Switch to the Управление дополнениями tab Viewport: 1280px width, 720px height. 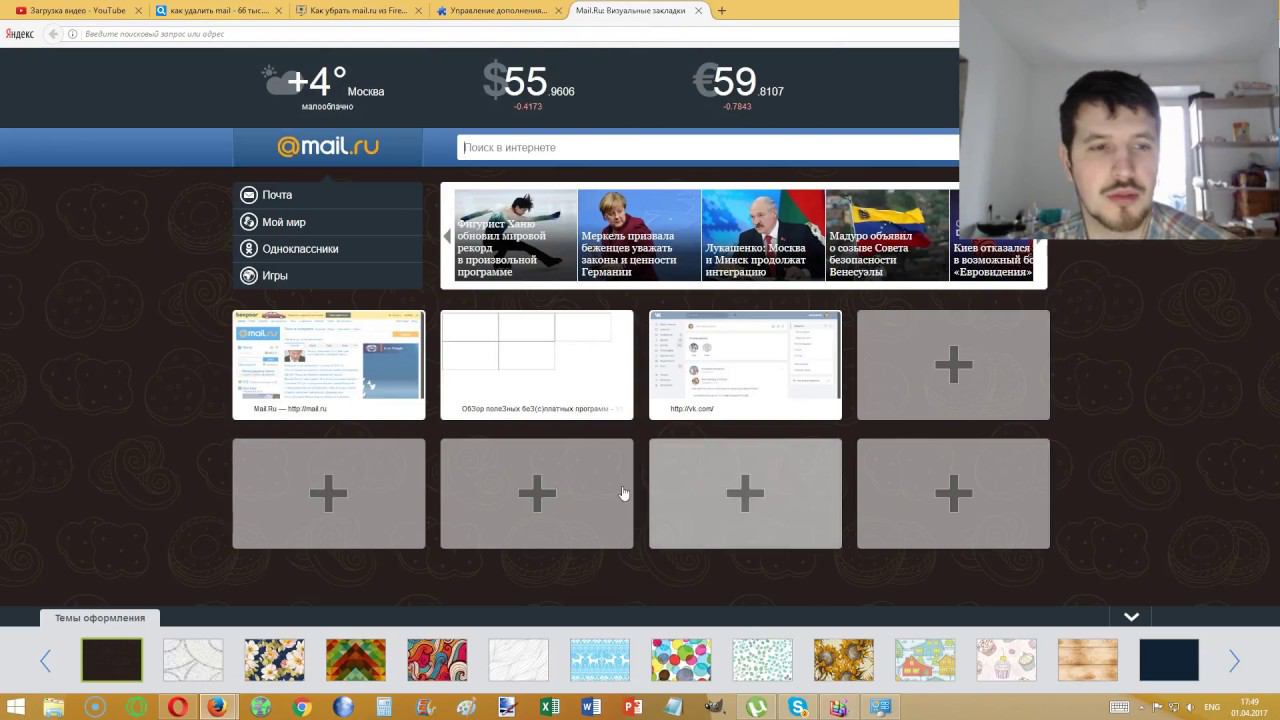click(498, 11)
